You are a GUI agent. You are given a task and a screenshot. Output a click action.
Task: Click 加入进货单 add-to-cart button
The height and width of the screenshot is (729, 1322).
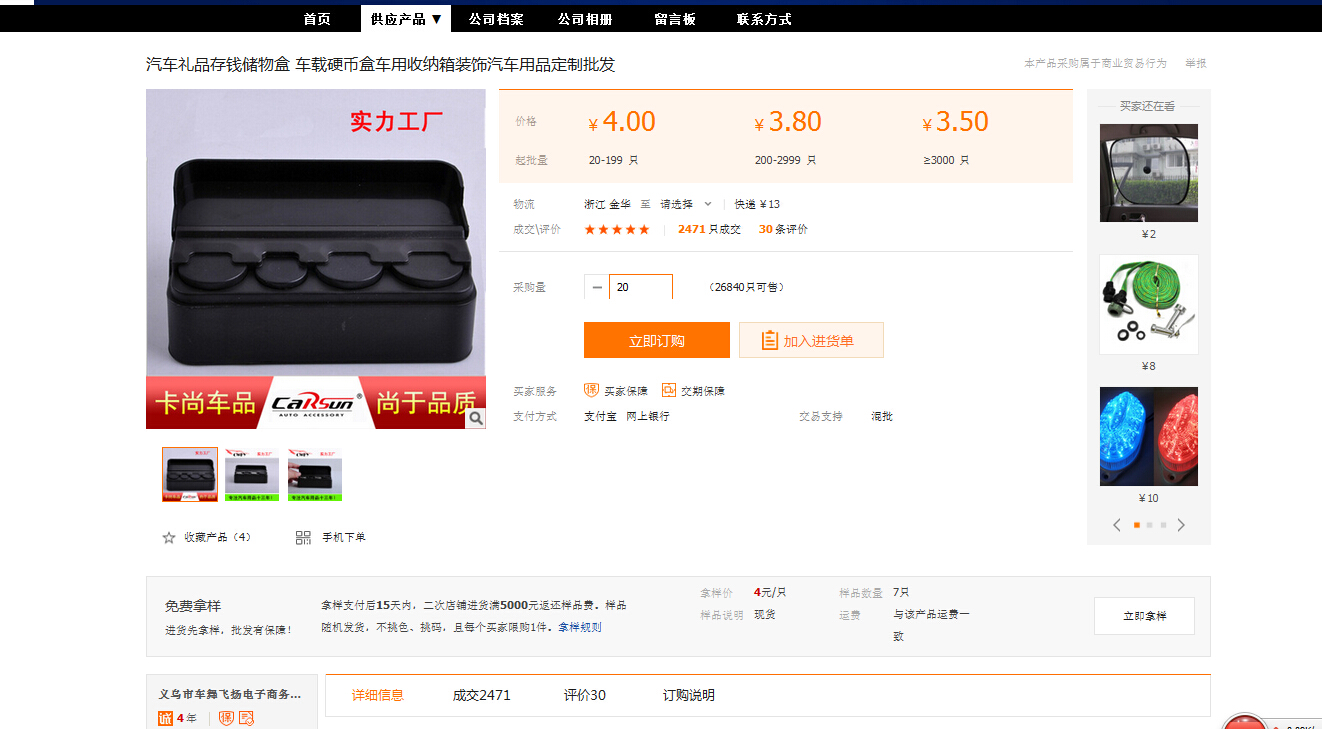[811, 340]
